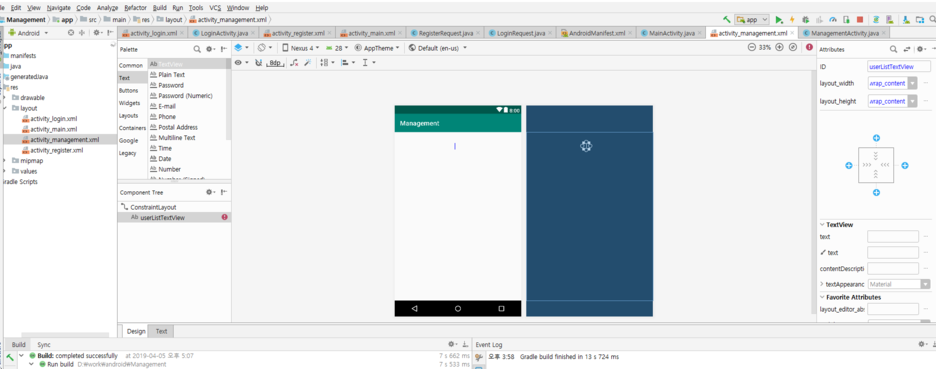Viewport: 936px width, 369px height.
Task: Switch to all attributes view icon
Action: 907,49
